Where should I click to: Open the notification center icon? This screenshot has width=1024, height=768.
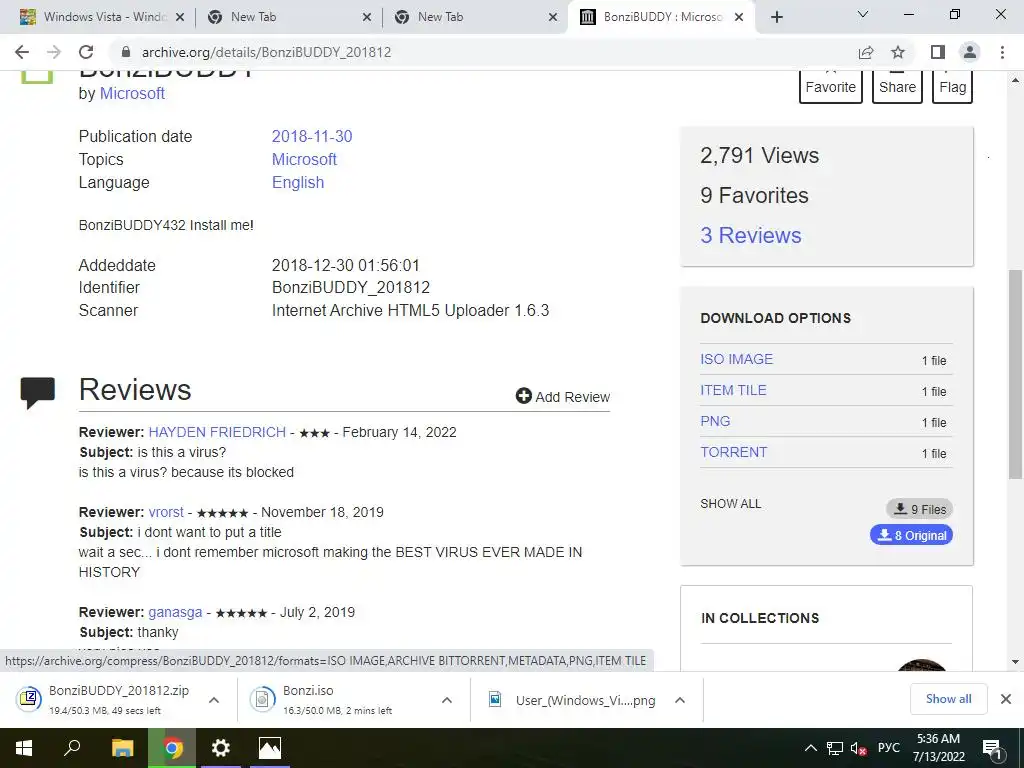click(992, 749)
